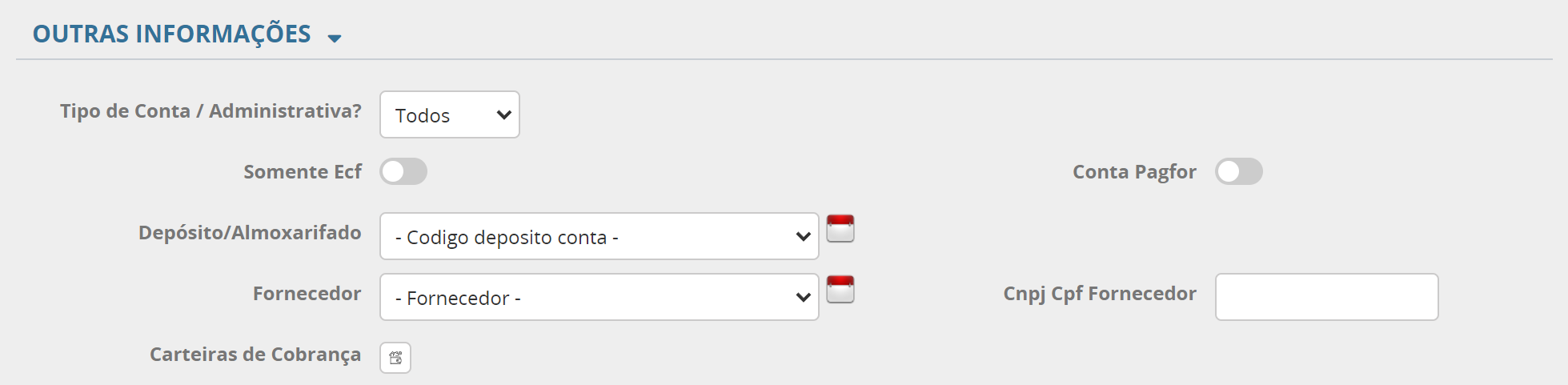The height and width of the screenshot is (385, 1568).
Task: Click the Depósito/Almoxarifado label
Action: 249,233
